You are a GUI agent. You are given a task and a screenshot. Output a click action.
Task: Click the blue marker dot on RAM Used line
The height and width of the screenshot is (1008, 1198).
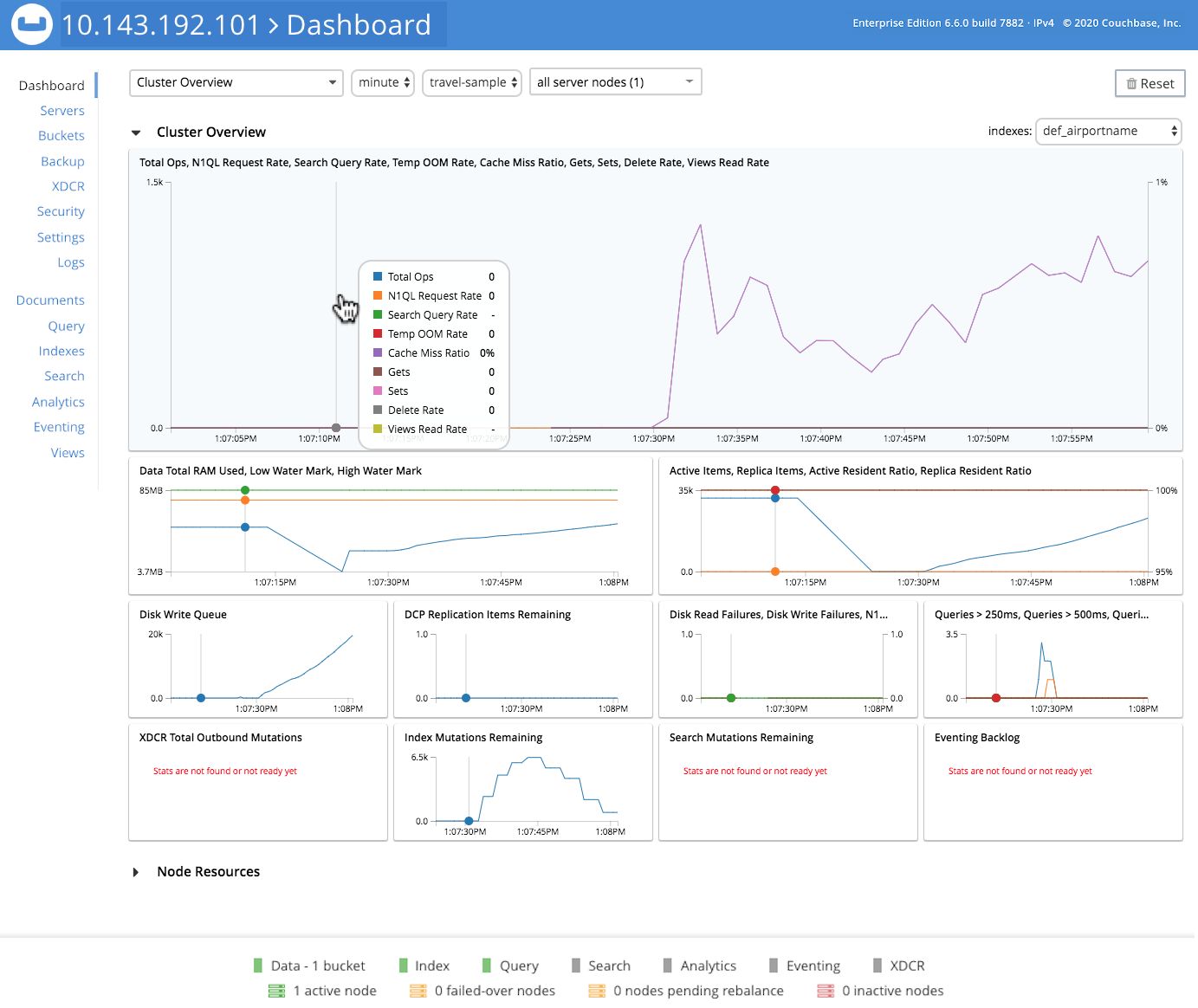click(245, 527)
